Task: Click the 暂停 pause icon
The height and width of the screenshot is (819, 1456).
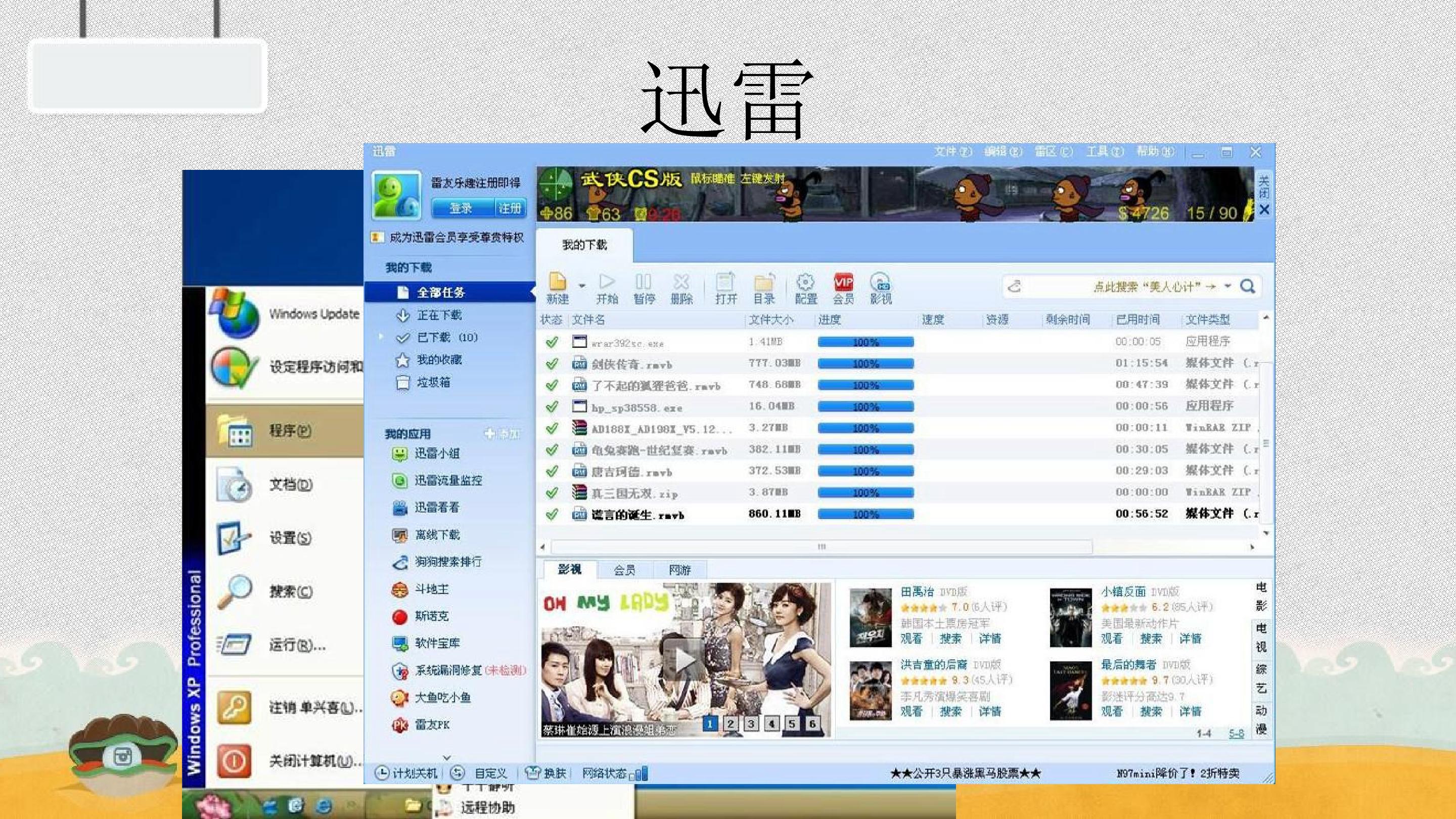Action: point(644,289)
